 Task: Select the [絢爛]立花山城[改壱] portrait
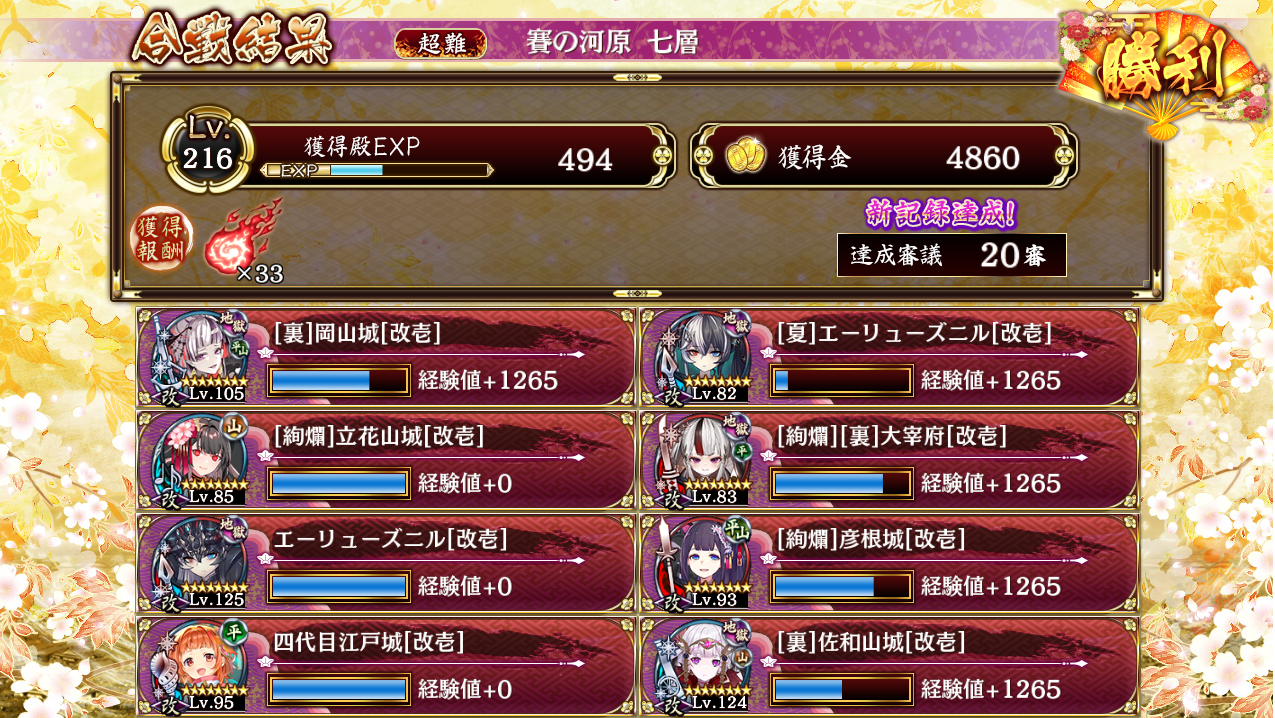click(200, 461)
